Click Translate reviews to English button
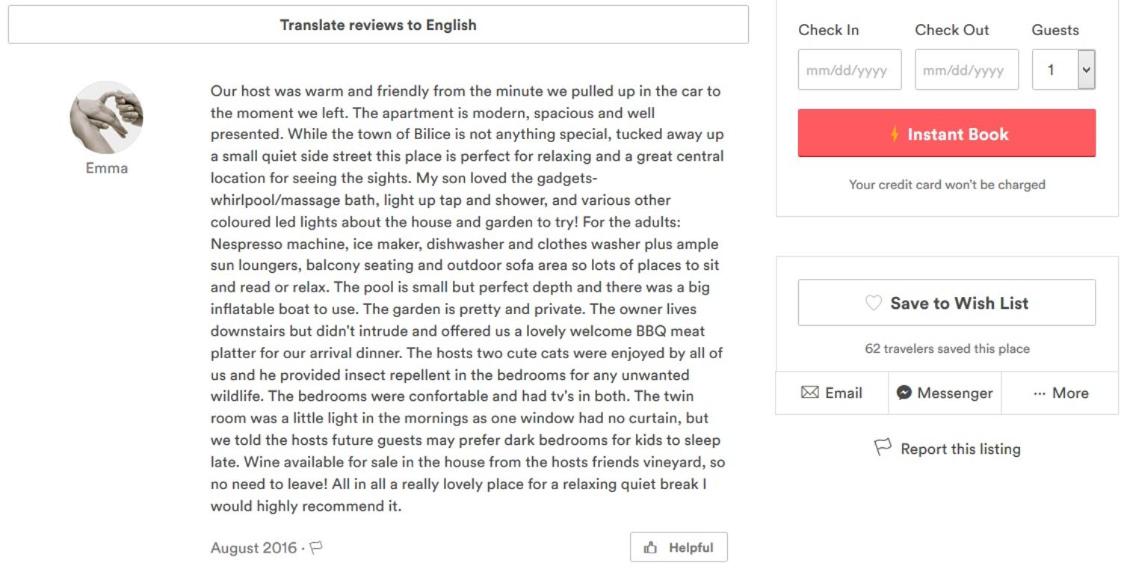 click(378, 25)
